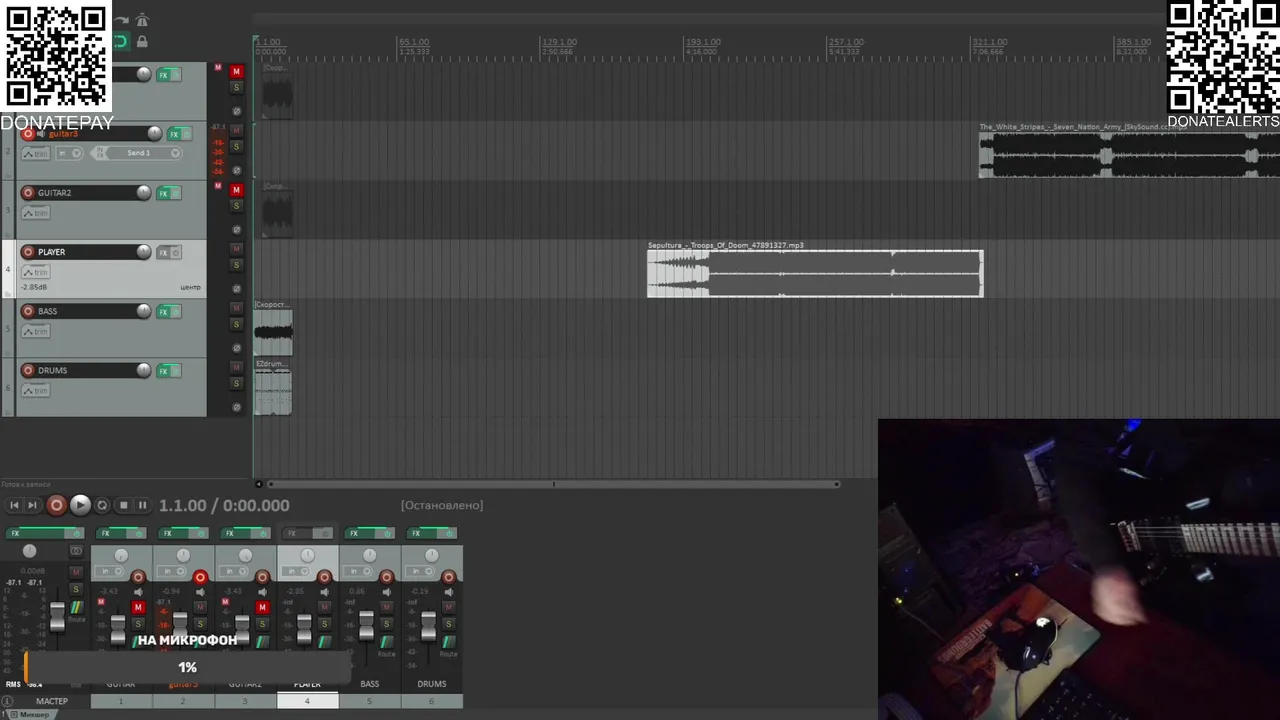Open guitar3 input 'in' dropdown in track list

click(x=69, y=153)
